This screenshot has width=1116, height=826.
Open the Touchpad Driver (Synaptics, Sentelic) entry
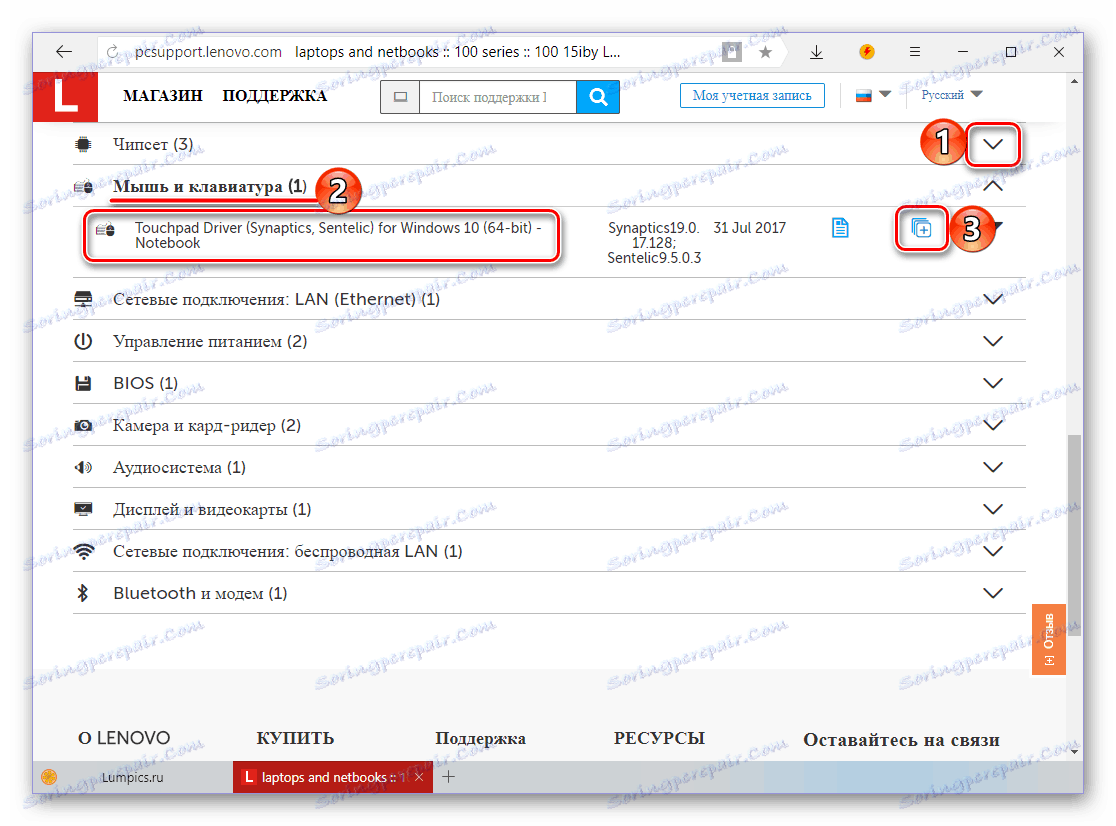[x=337, y=235]
